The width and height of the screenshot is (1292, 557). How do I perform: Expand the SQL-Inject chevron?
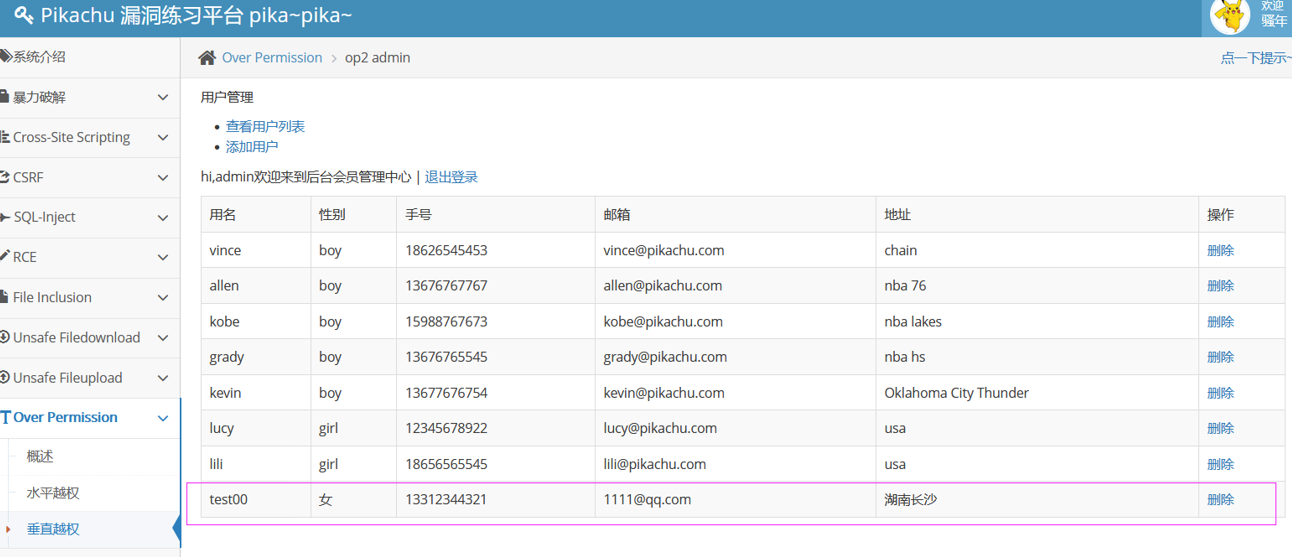(163, 218)
